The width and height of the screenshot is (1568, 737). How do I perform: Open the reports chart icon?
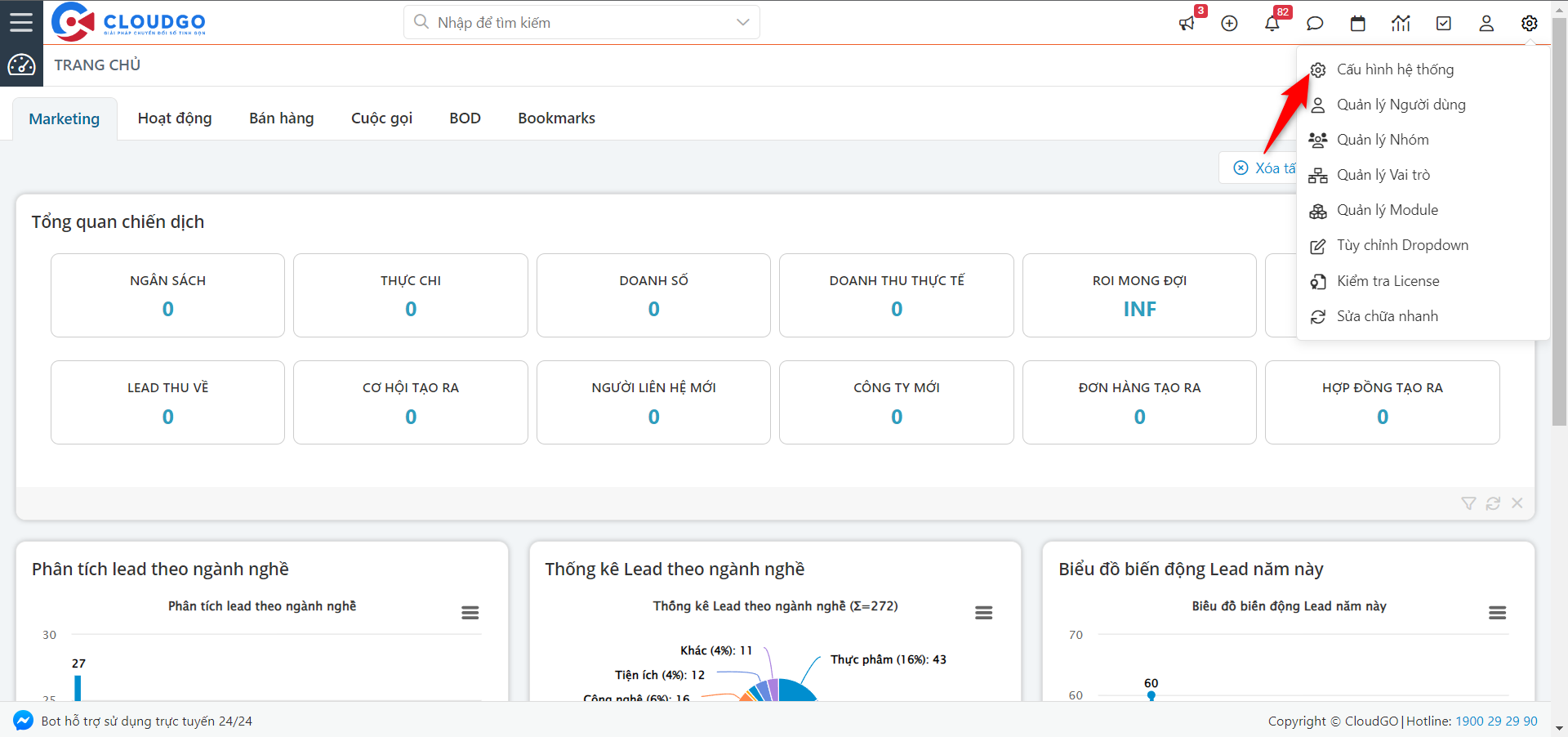click(1401, 24)
